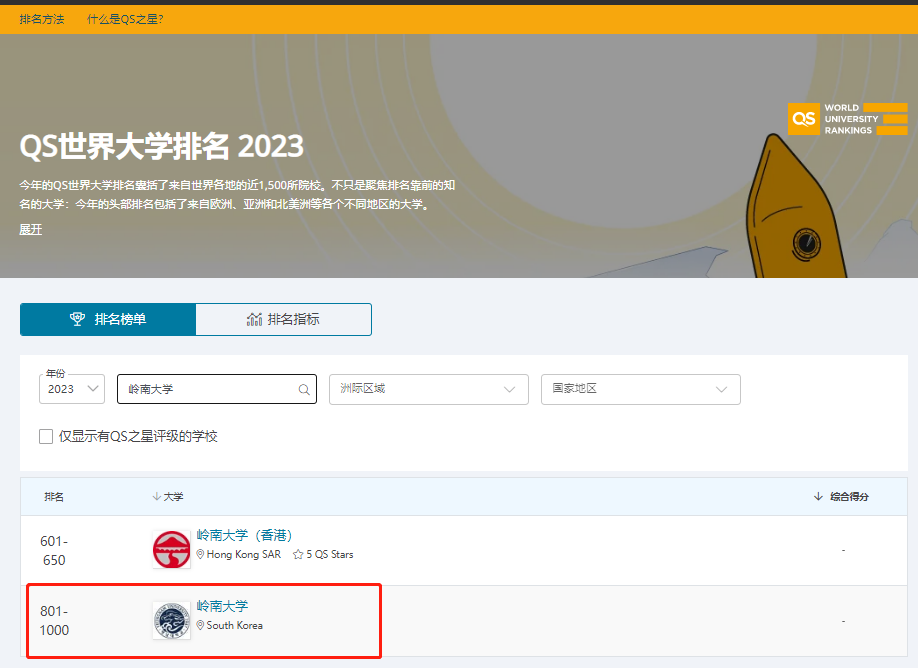Expand the description with 展开
This screenshot has height=668, width=918.
30,229
